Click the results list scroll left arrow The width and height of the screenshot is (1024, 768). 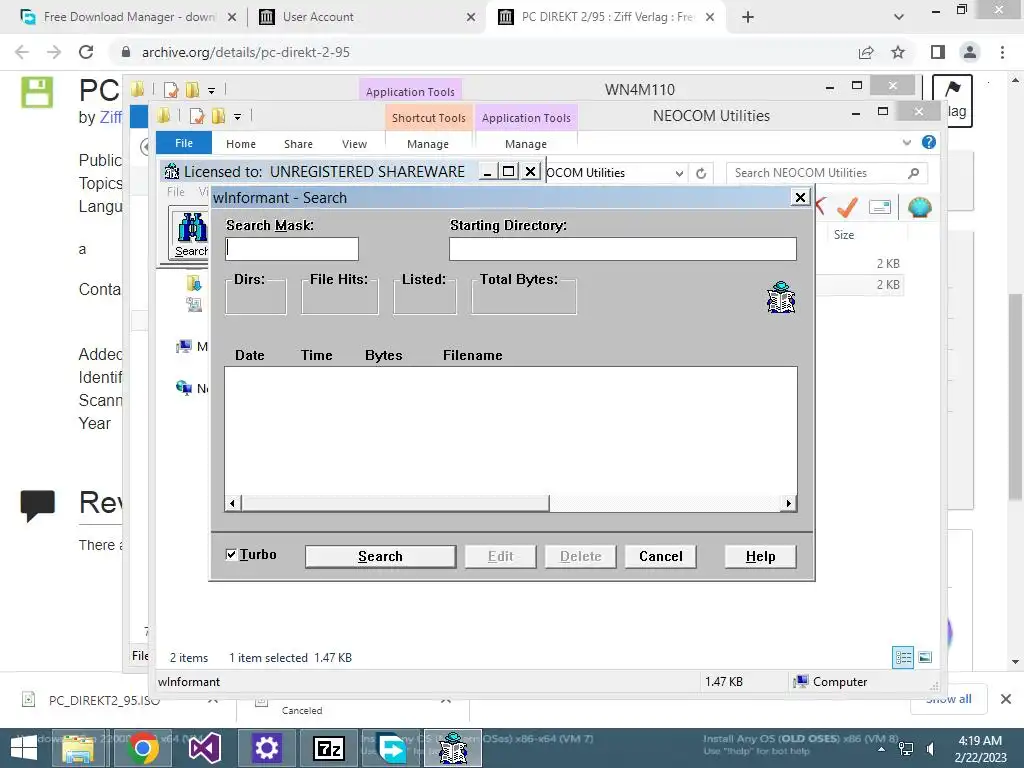pos(233,504)
